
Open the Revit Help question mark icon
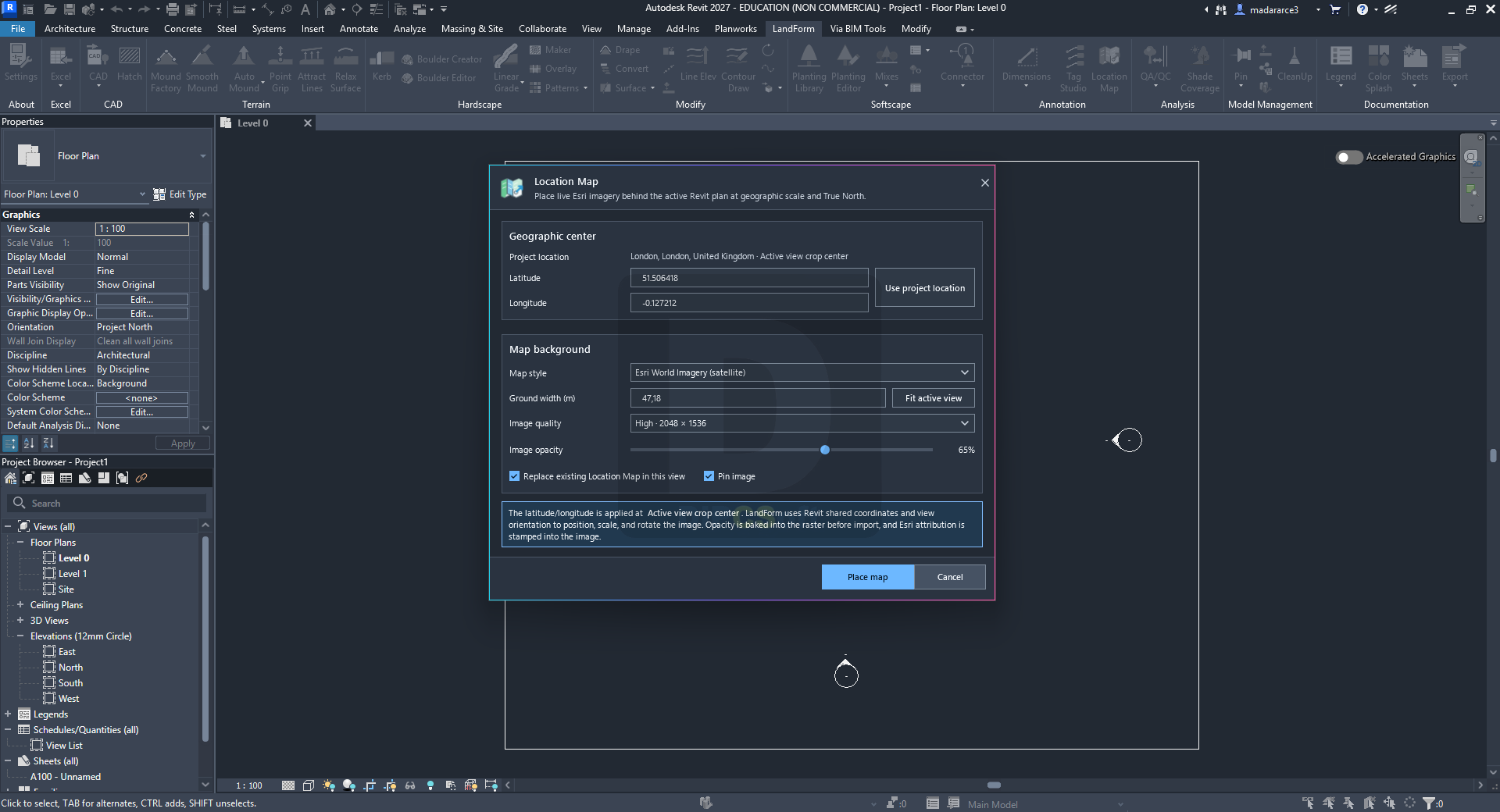click(1362, 9)
